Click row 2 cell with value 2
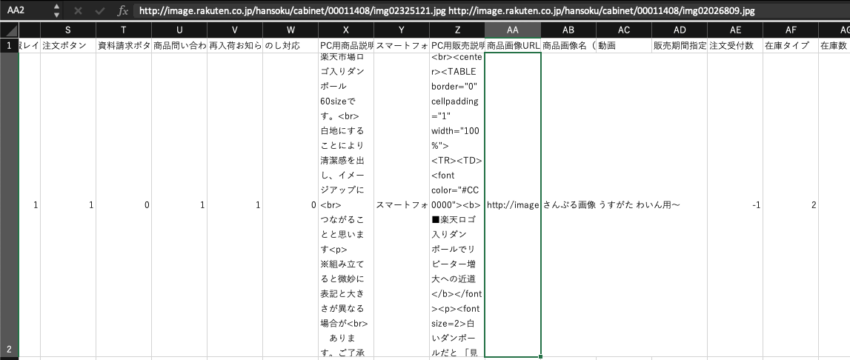 791,205
